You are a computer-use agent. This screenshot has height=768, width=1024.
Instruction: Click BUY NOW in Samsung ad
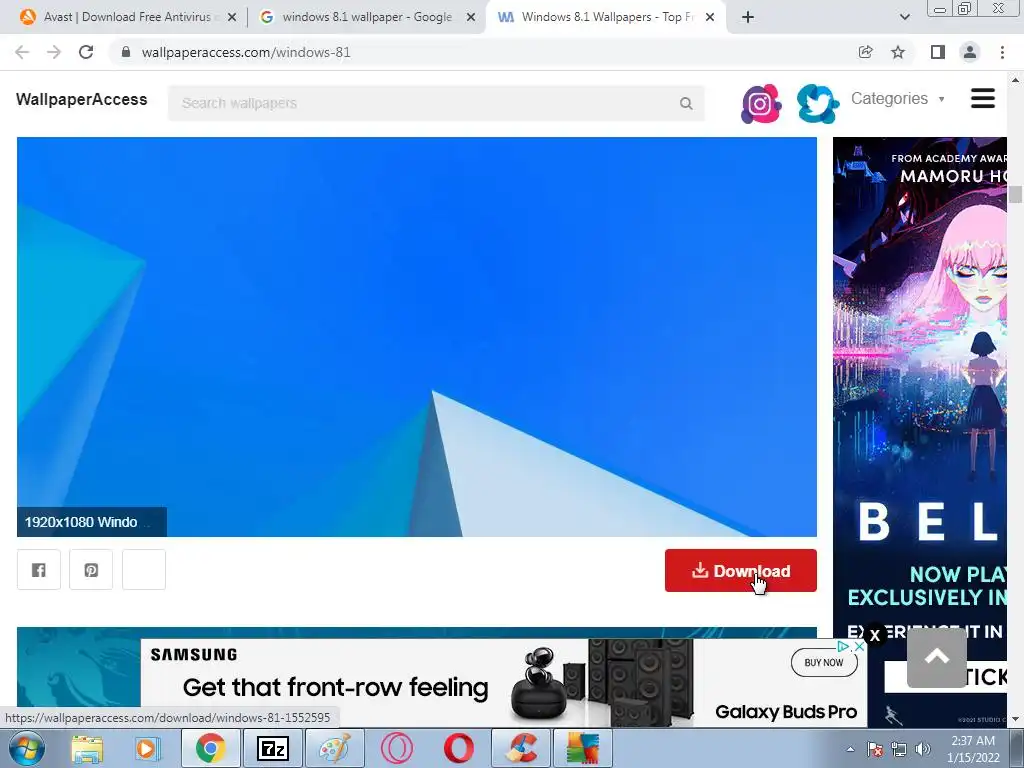pos(824,662)
